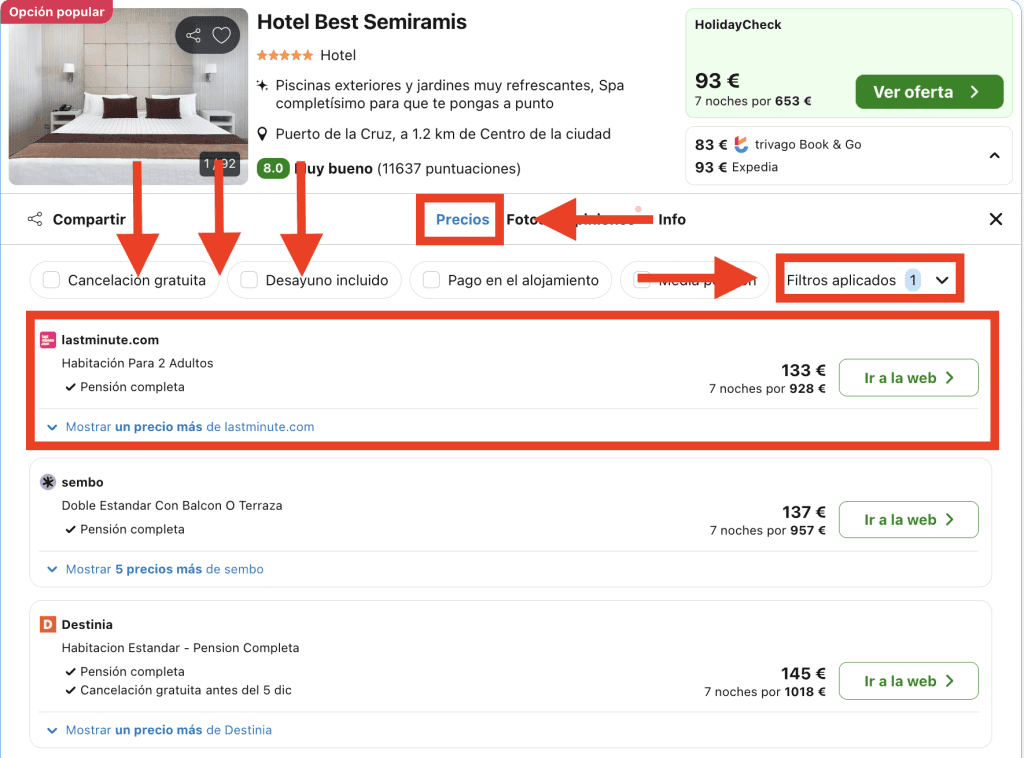
Task: Click the heart favorite icon on hotel photo
Action: (x=222, y=36)
